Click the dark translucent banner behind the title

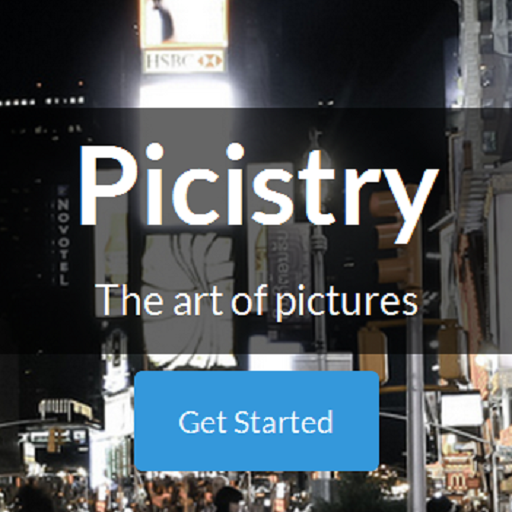pos(256,231)
